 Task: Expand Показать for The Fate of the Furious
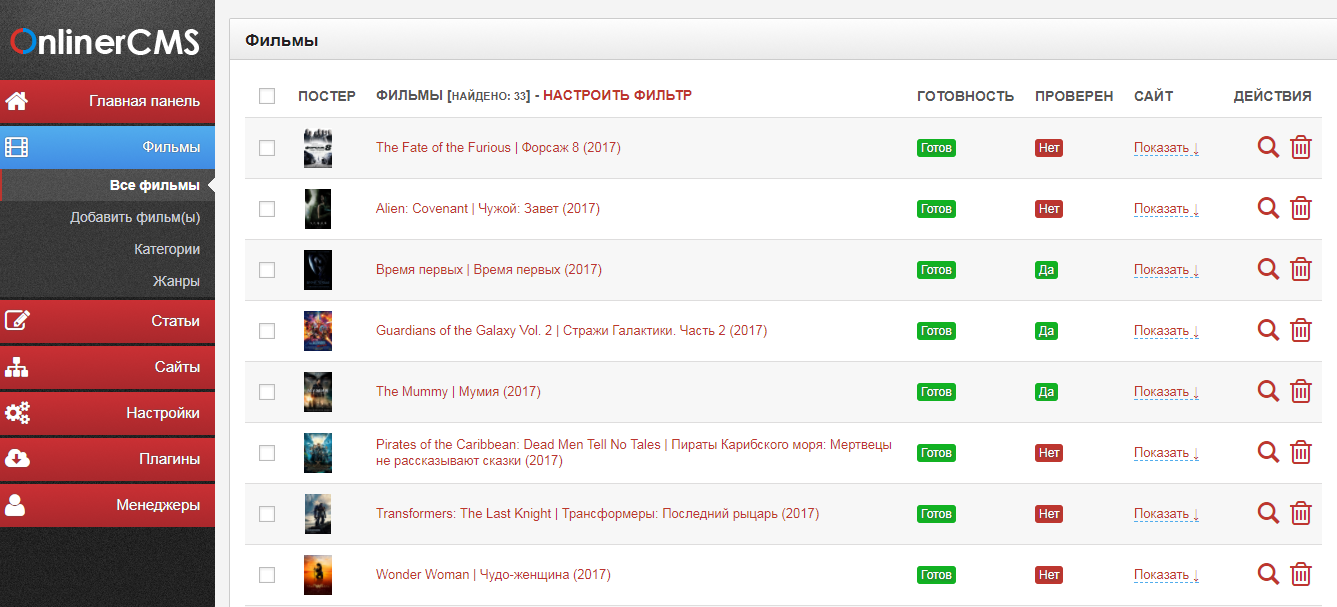click(x=1166, y=148)
